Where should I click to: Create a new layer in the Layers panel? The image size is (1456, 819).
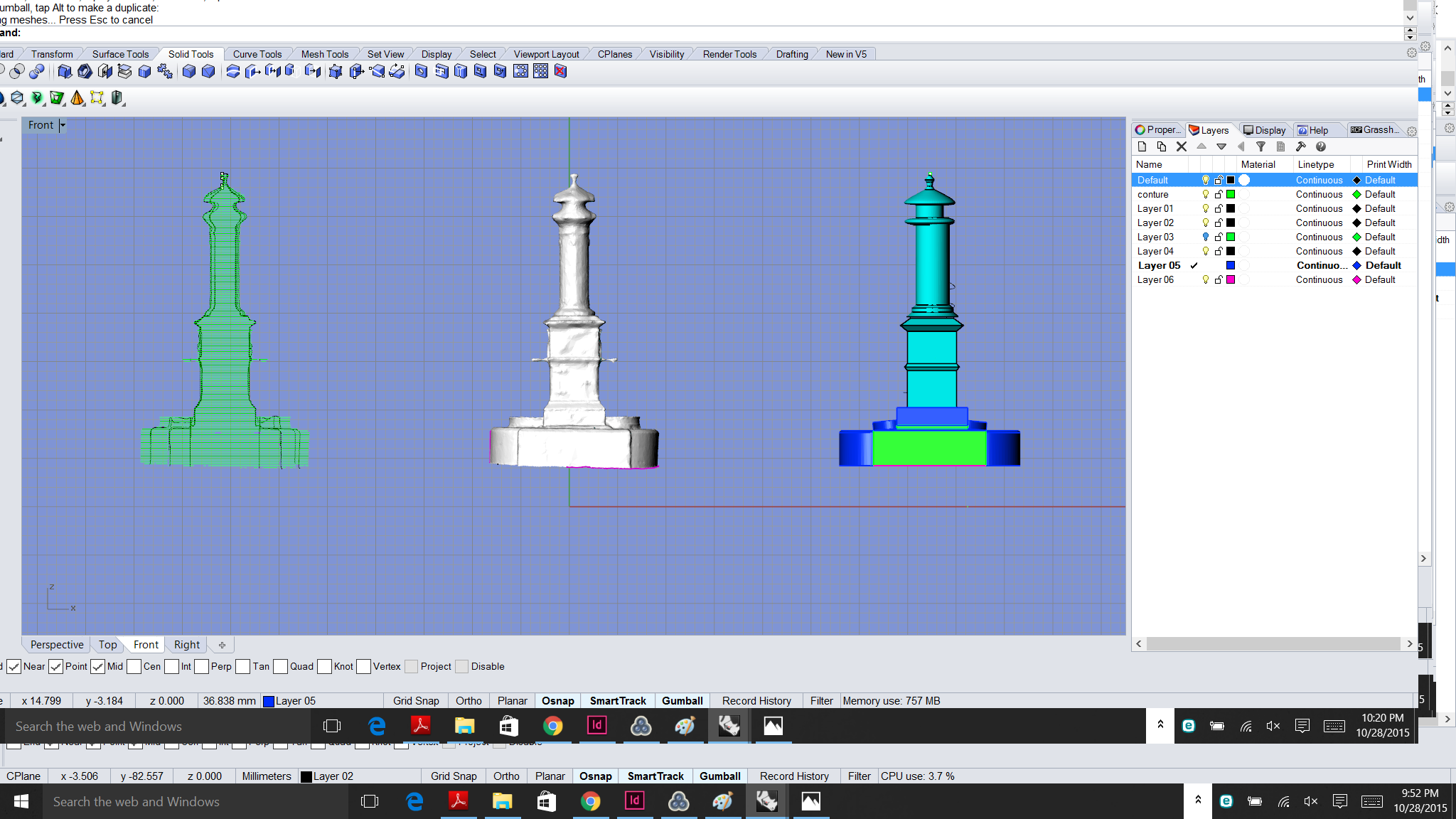(x=1143, y=146)
